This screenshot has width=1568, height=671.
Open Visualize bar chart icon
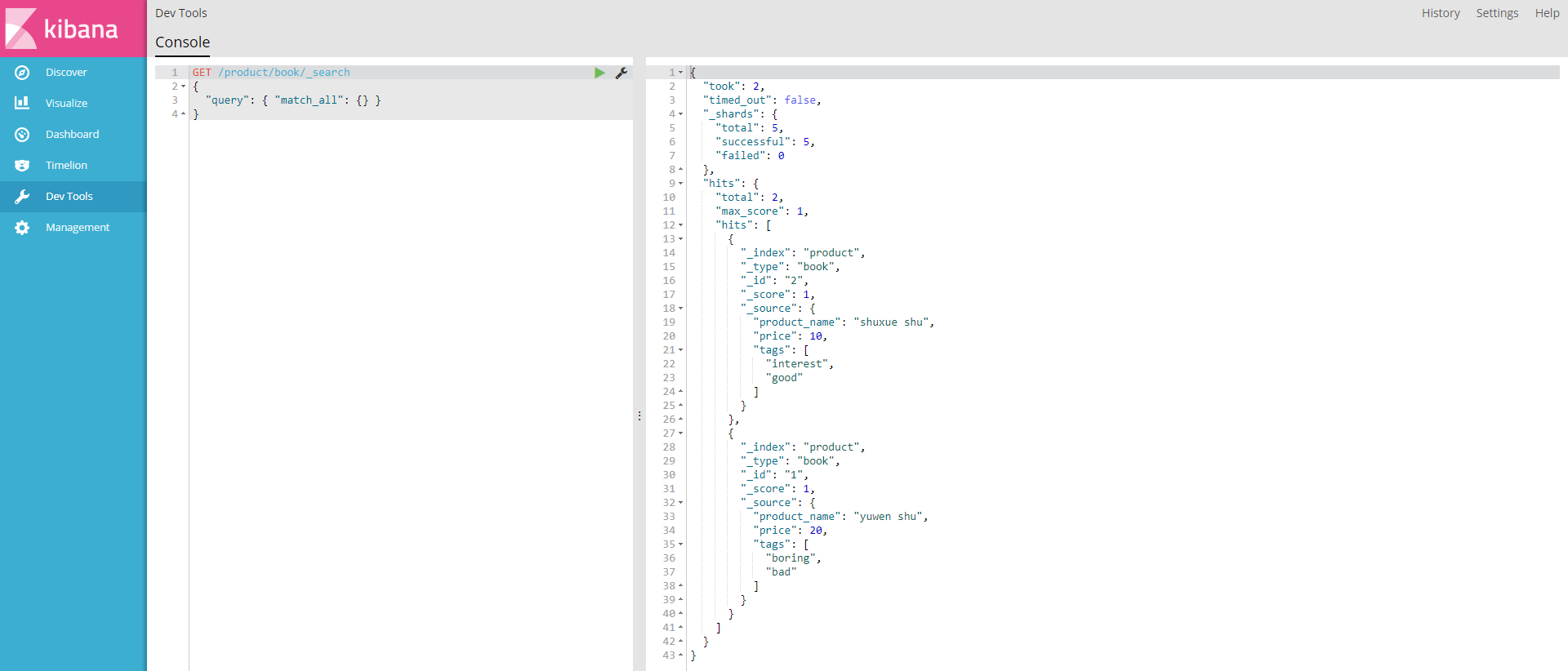22,103
